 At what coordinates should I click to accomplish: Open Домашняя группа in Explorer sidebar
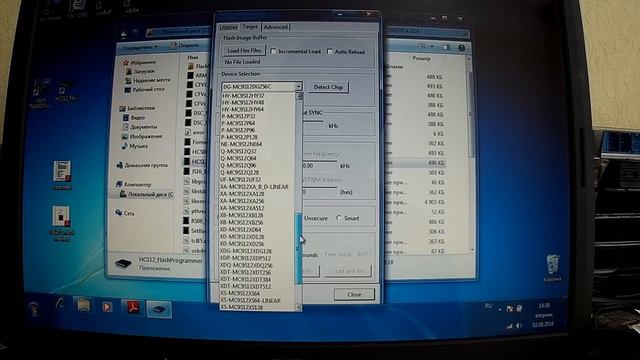point(142,165)
